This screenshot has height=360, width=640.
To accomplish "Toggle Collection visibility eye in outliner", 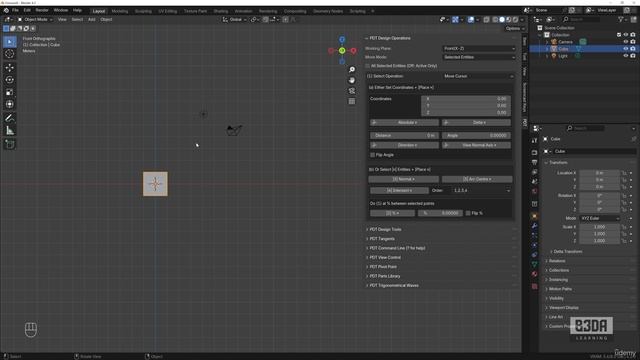I will point(626,35).
